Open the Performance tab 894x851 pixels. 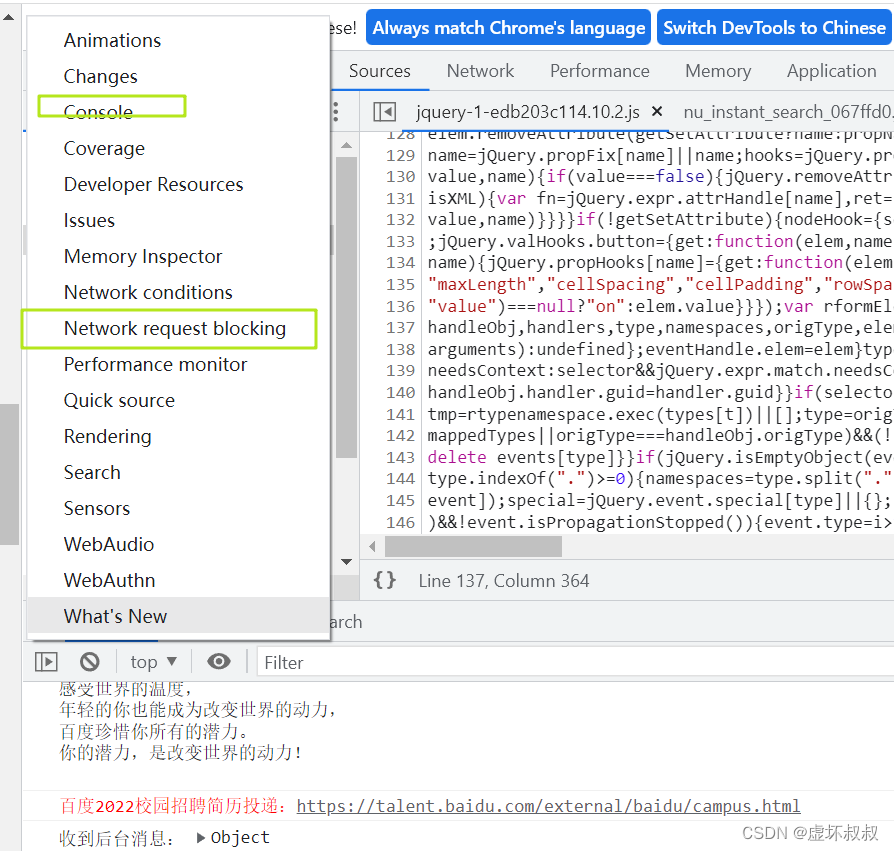tap(600, 71)
